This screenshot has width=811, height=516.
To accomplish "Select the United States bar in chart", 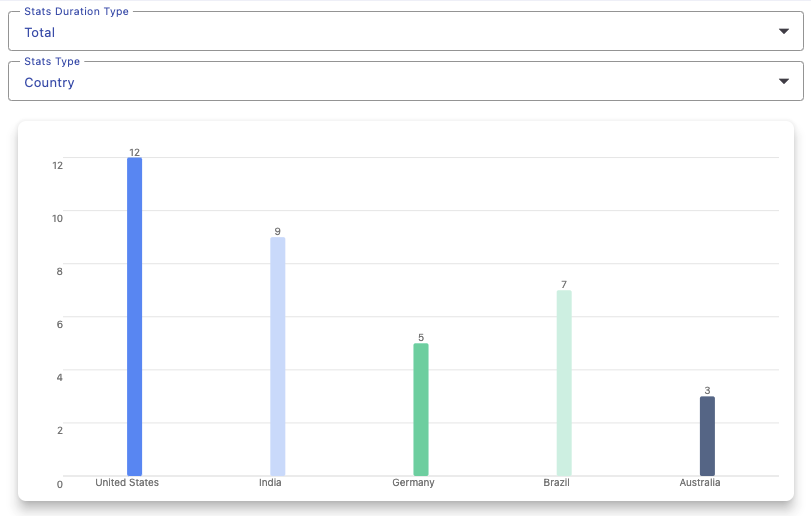I will pos(134,316).
